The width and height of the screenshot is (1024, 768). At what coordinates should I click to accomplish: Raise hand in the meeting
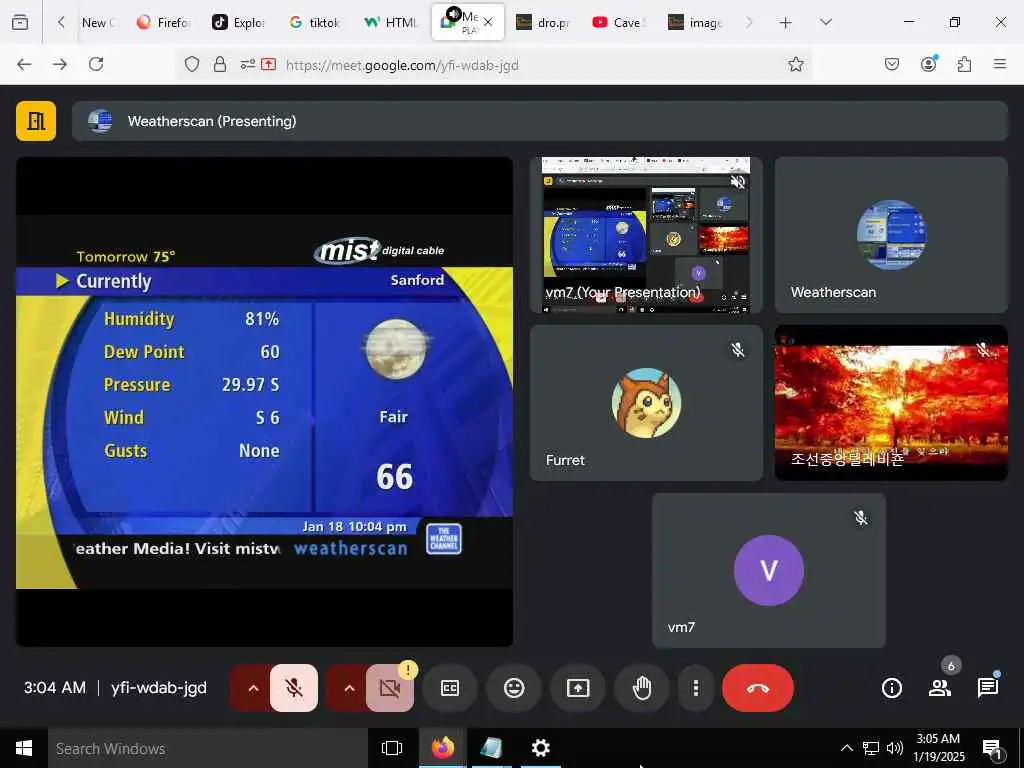coord(642,688)
